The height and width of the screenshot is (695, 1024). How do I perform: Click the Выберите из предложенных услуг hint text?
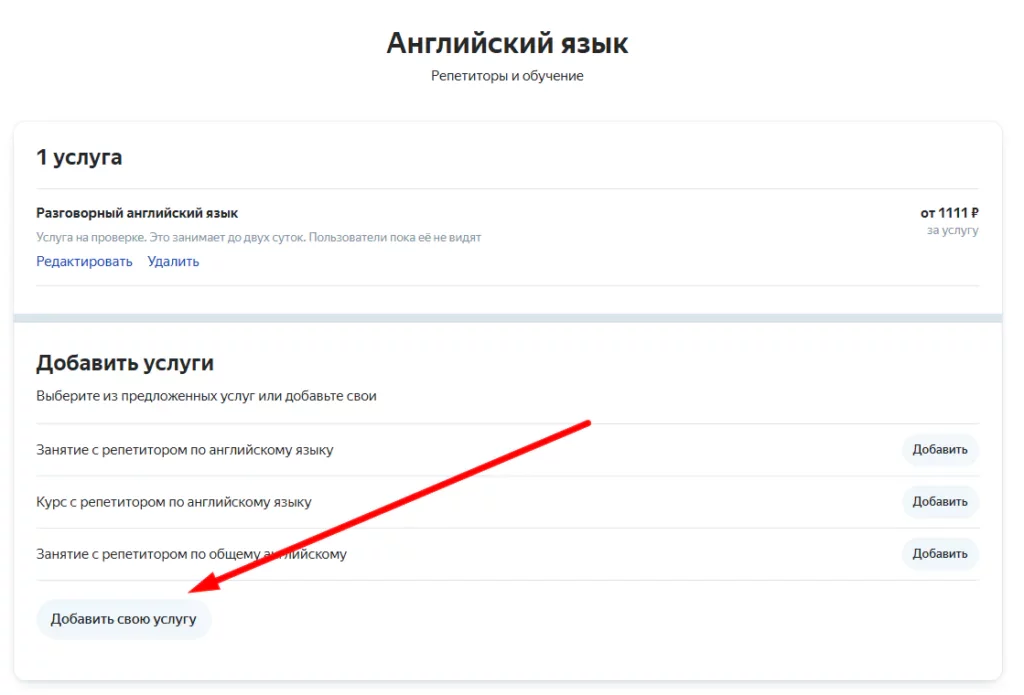(206, 396)
